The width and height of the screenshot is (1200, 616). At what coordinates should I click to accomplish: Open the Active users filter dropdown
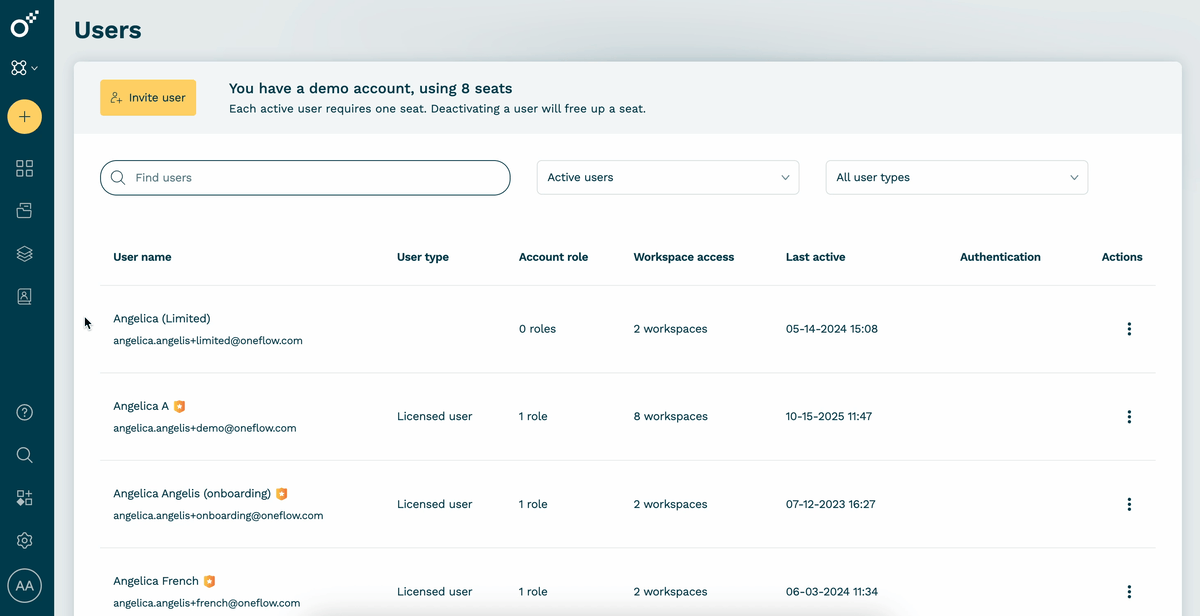coord(668,177)
